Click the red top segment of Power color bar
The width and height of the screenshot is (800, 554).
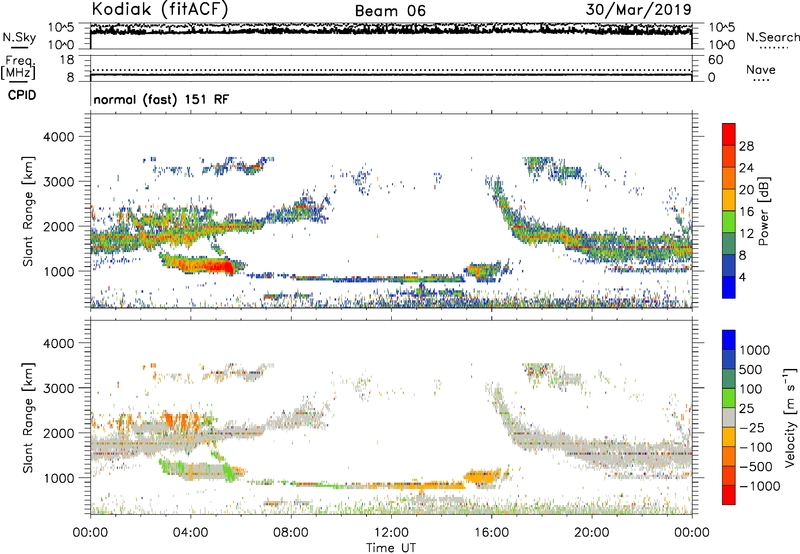click(x=729, y=134)
